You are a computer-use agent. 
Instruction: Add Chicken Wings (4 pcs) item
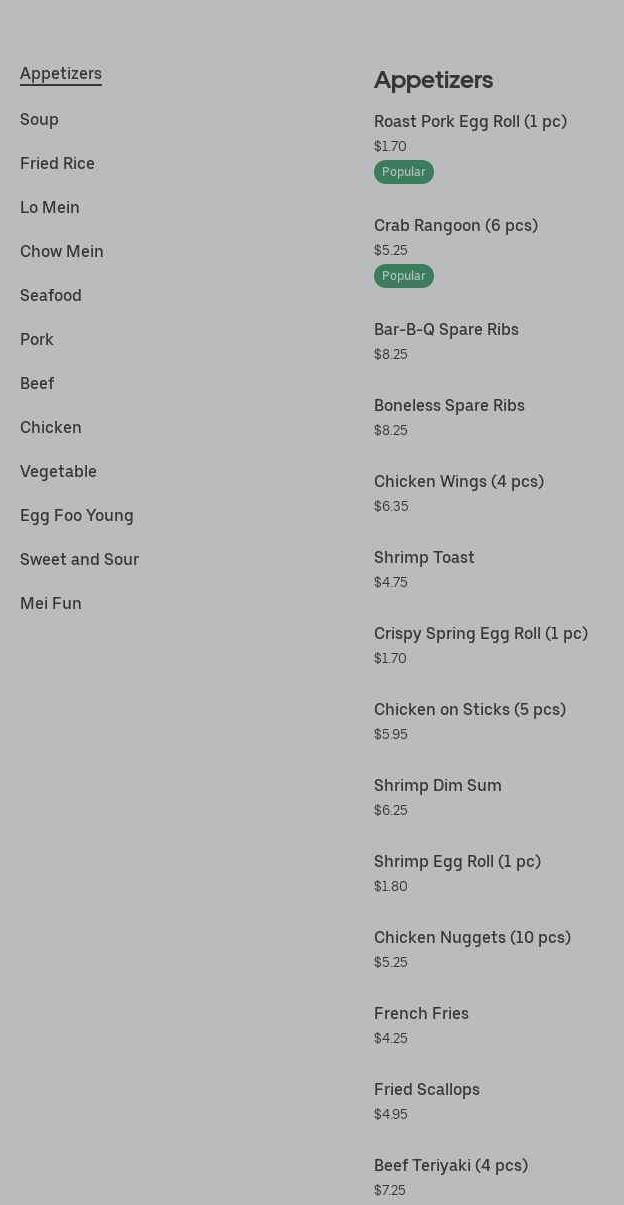point(459,482)
